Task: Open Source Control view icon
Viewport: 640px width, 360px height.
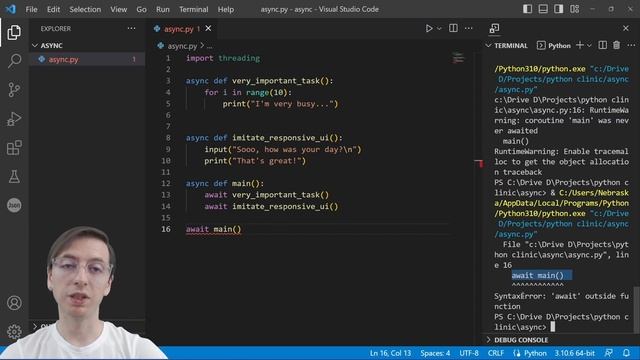Action: tap(14, 90)
